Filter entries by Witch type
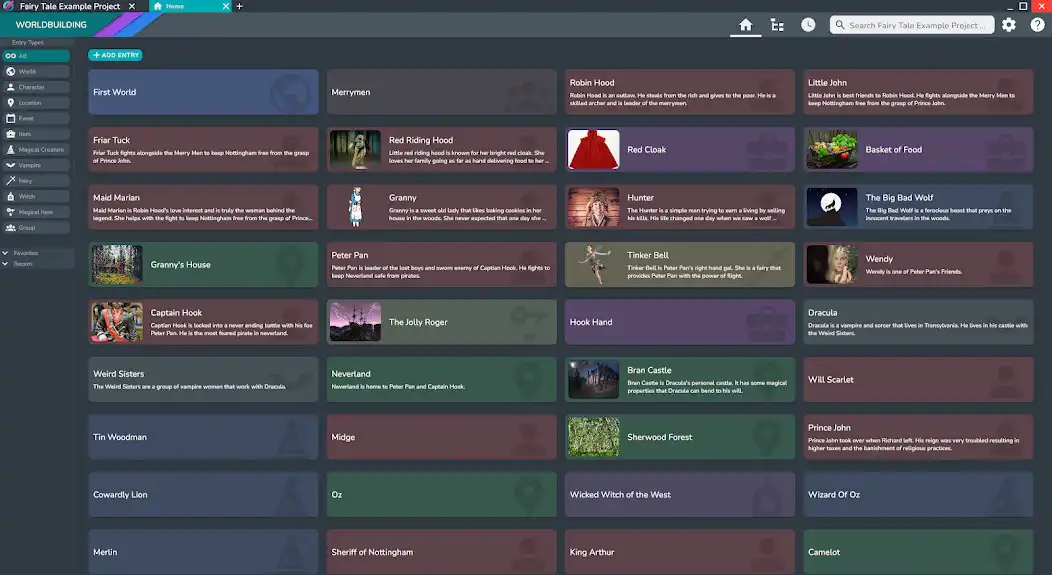The image size is (1052, 575). pos(36,197)
